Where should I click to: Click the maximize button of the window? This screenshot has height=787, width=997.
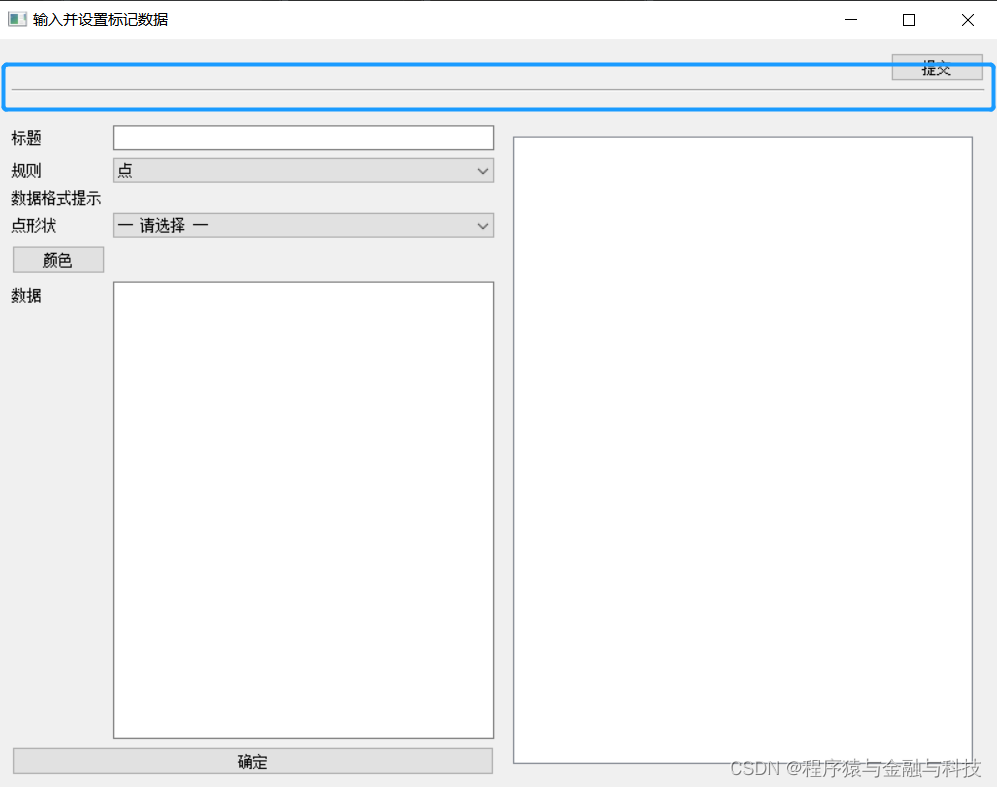[x=908, y=19]
